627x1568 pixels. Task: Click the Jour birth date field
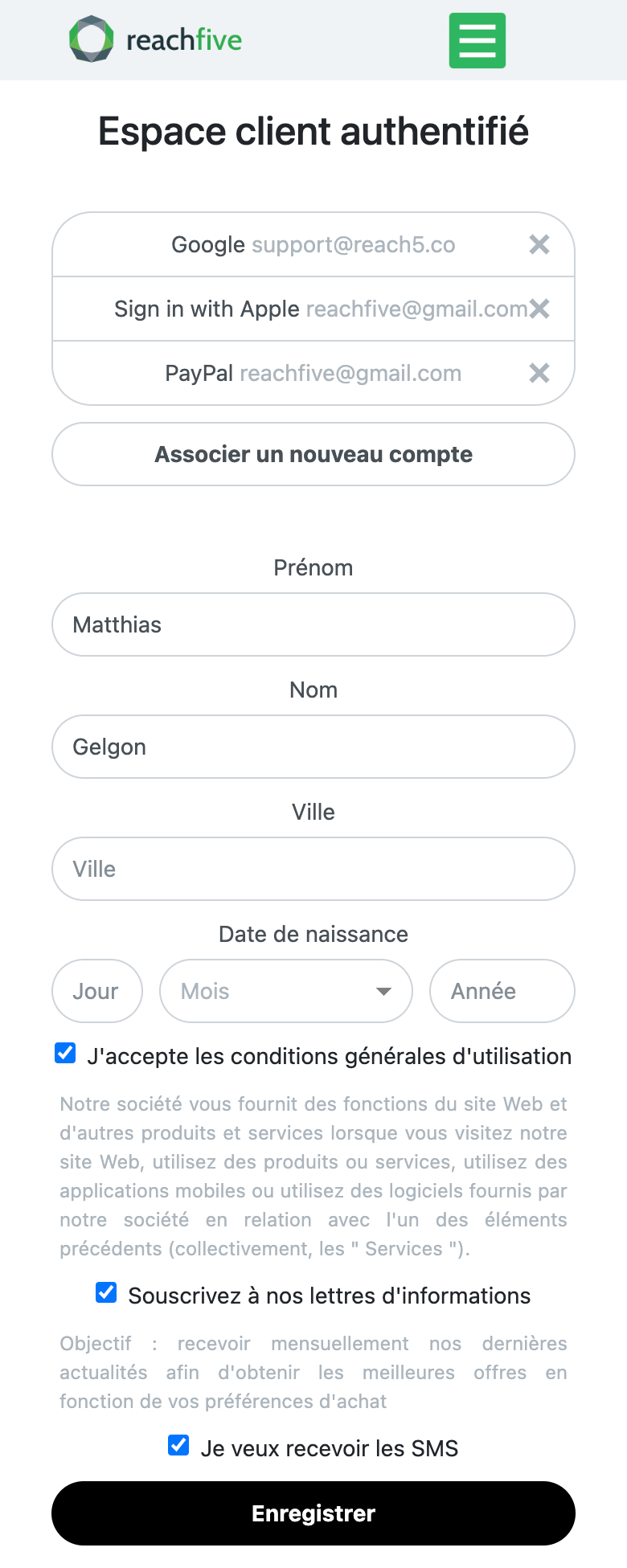pos(97,991)
